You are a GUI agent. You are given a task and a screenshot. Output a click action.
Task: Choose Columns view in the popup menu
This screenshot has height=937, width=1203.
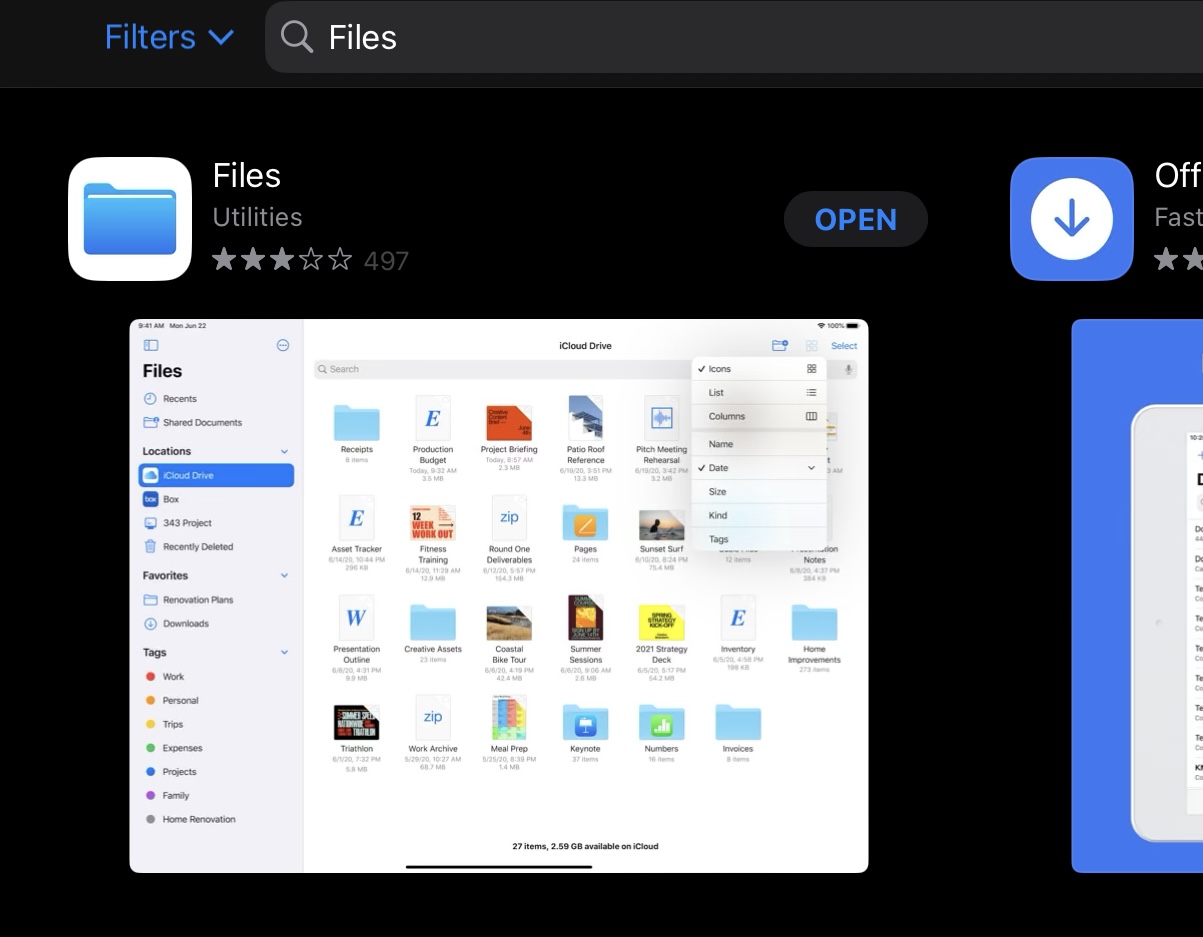tap(759, 416)
